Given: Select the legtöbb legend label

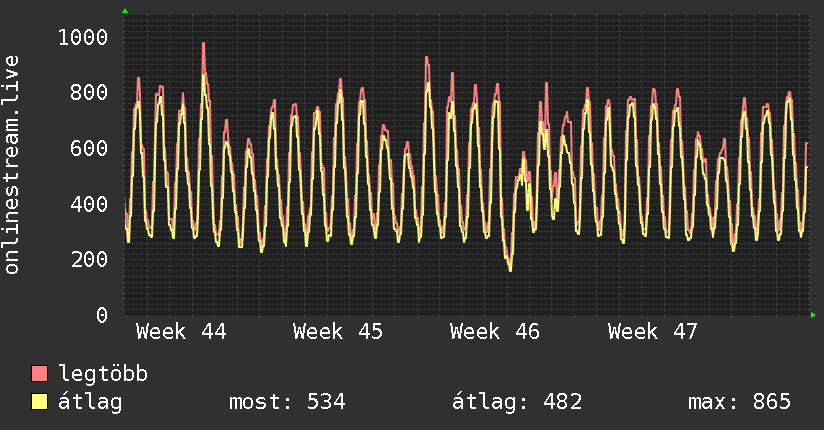Looking at the screenshot, I should (103, 374).
